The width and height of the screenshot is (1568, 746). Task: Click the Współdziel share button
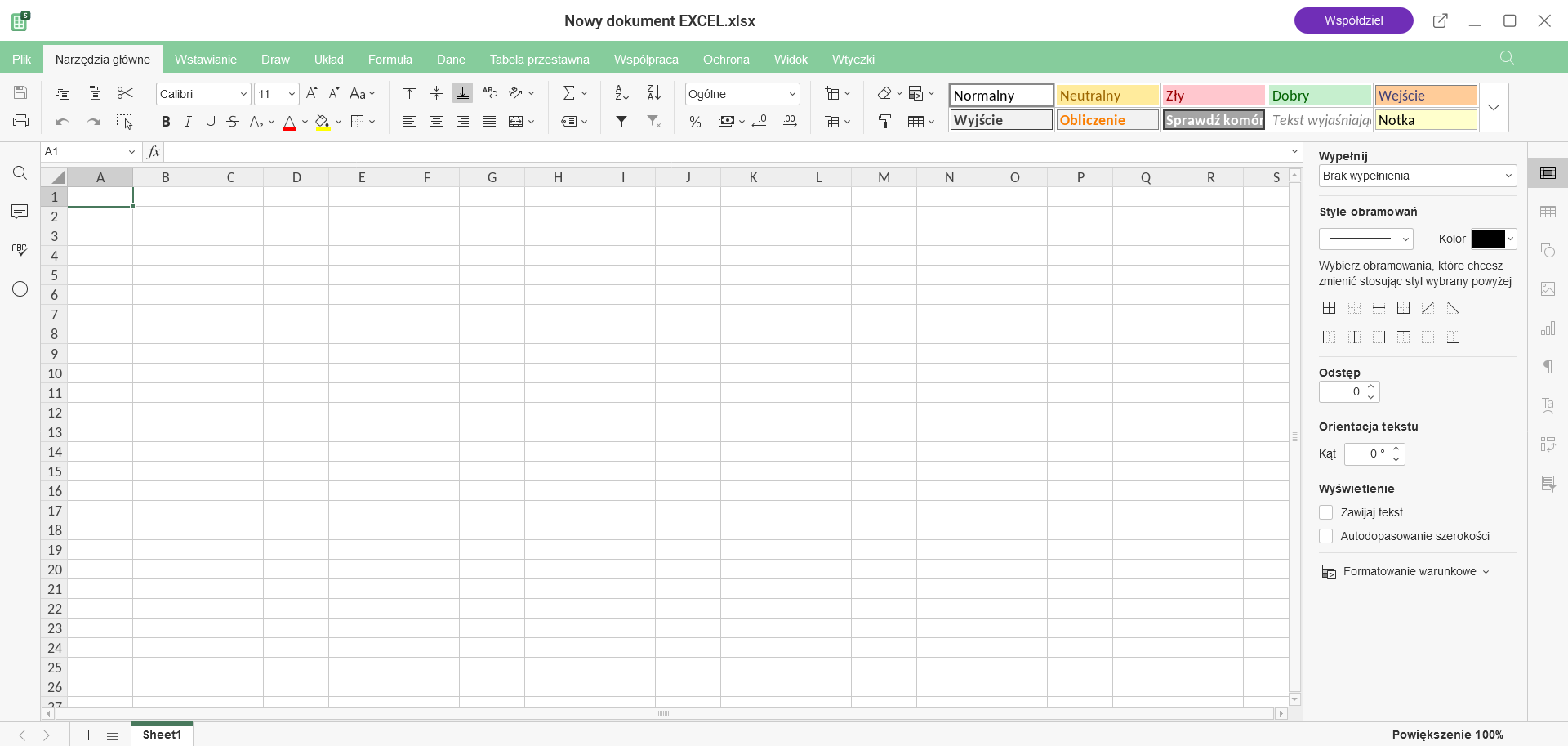pos(1353,20)
